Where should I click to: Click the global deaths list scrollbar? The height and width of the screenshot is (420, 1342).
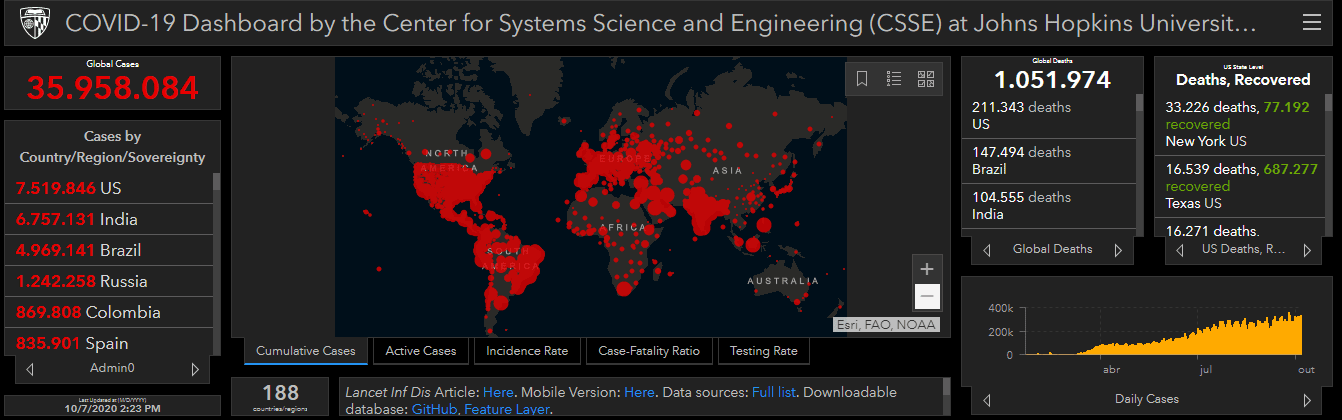(x=1139, y=103)
